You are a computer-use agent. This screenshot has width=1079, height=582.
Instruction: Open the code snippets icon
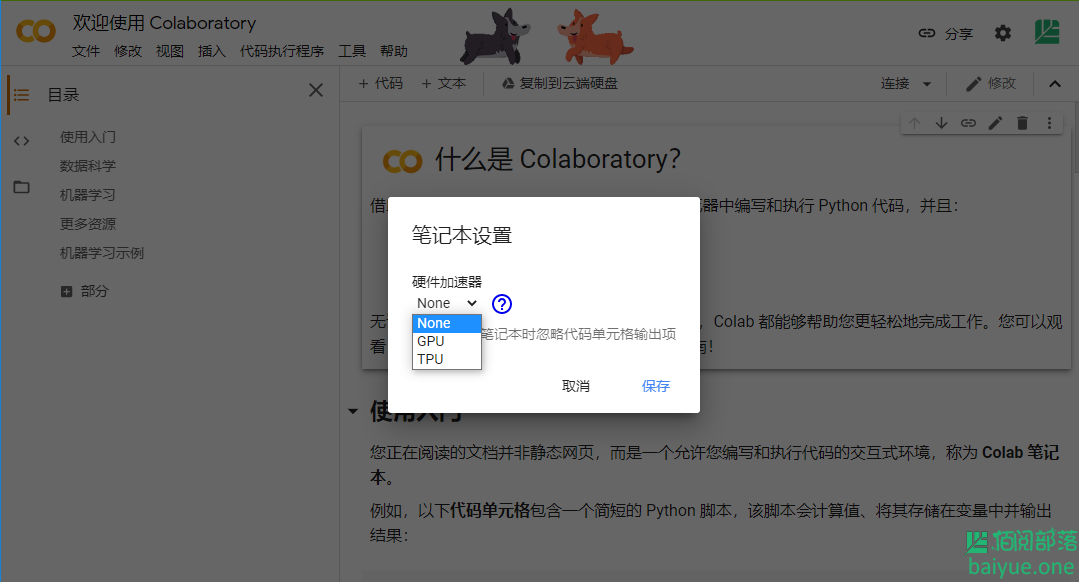[x=21, y=141]
